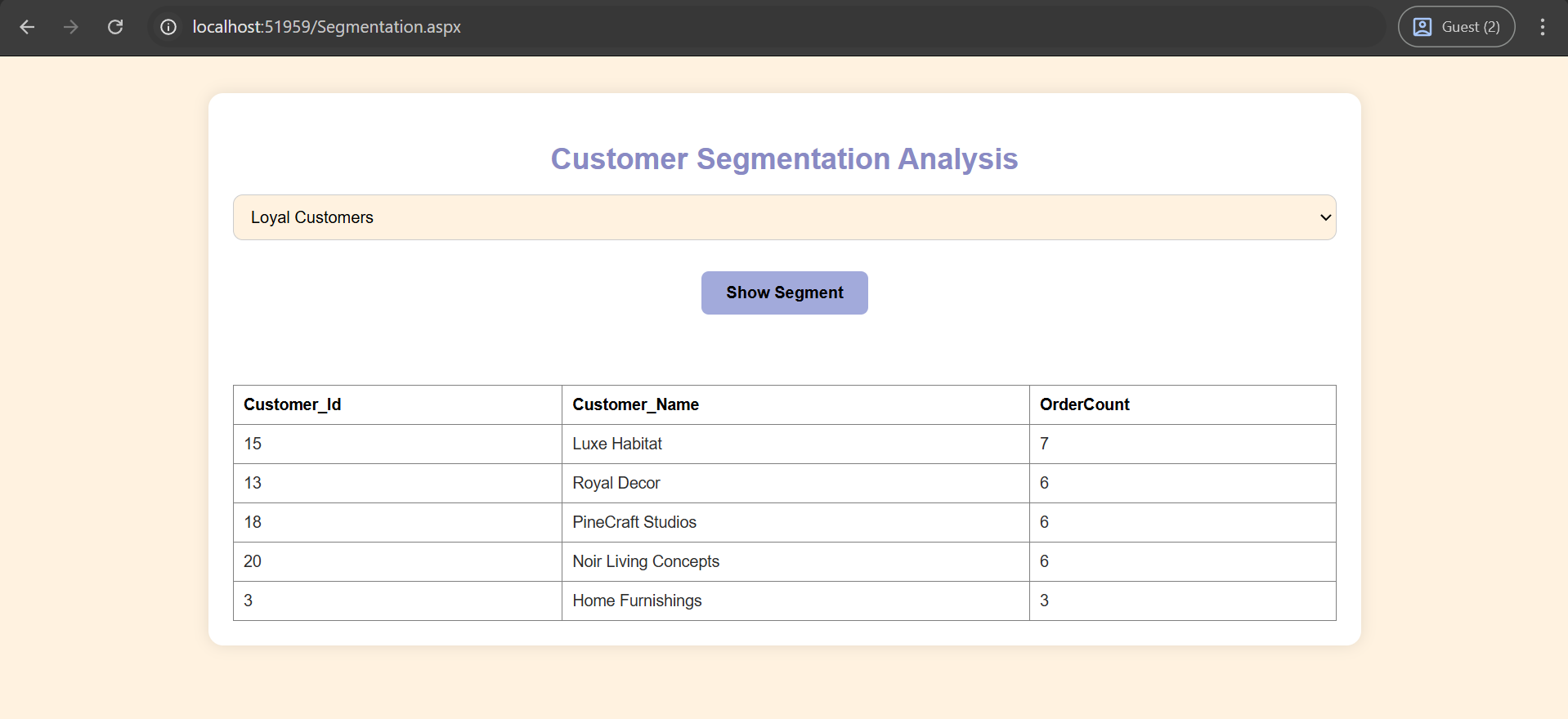This screenshot has width=1568, height=719.
Task: Click customer ID 3 in Home Furnishings row
Action: 397,601
